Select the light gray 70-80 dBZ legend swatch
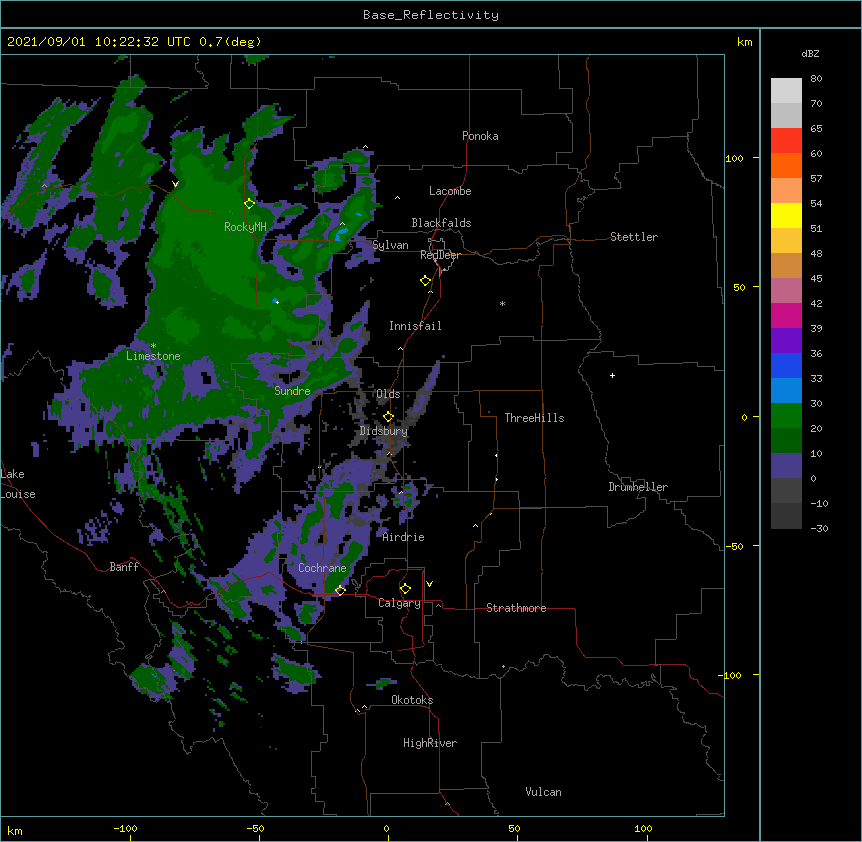This screenshot has width=862, height=842. point(786,91)
